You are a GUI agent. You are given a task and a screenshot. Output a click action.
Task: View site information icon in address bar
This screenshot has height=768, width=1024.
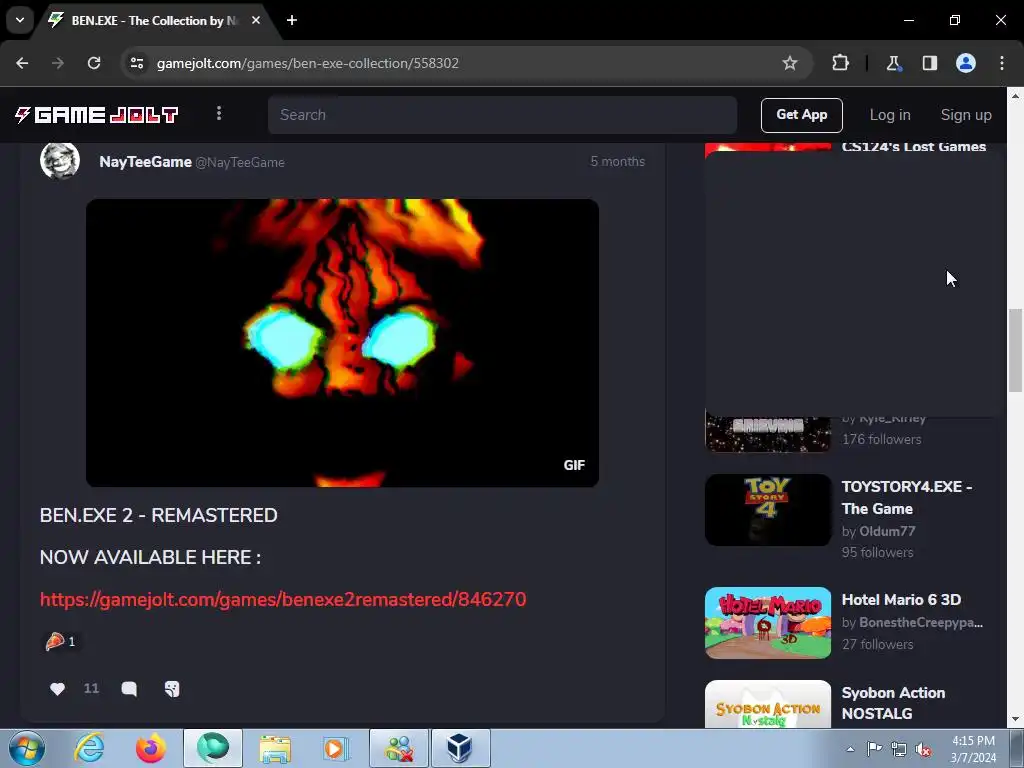pyautogui.click(x=137, y=63)
